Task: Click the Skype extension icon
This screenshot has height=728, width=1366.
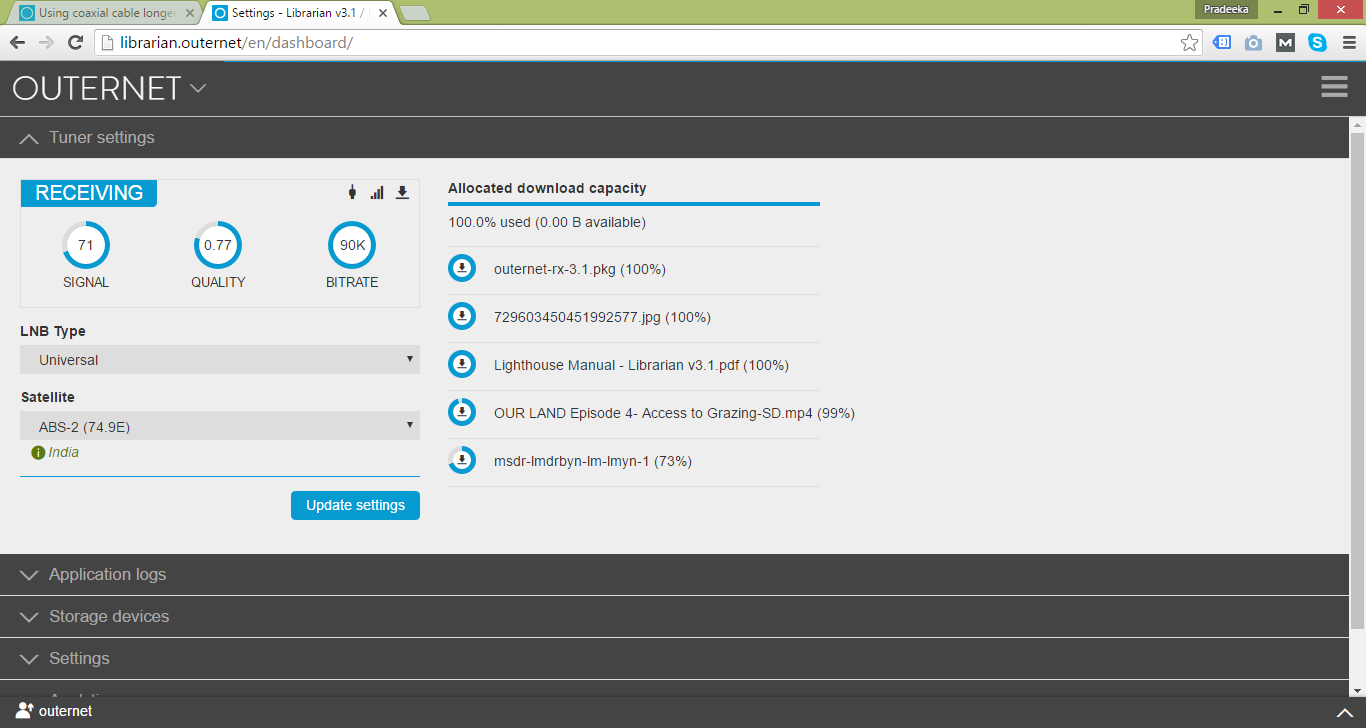Action: click(x=1317, y=42)
